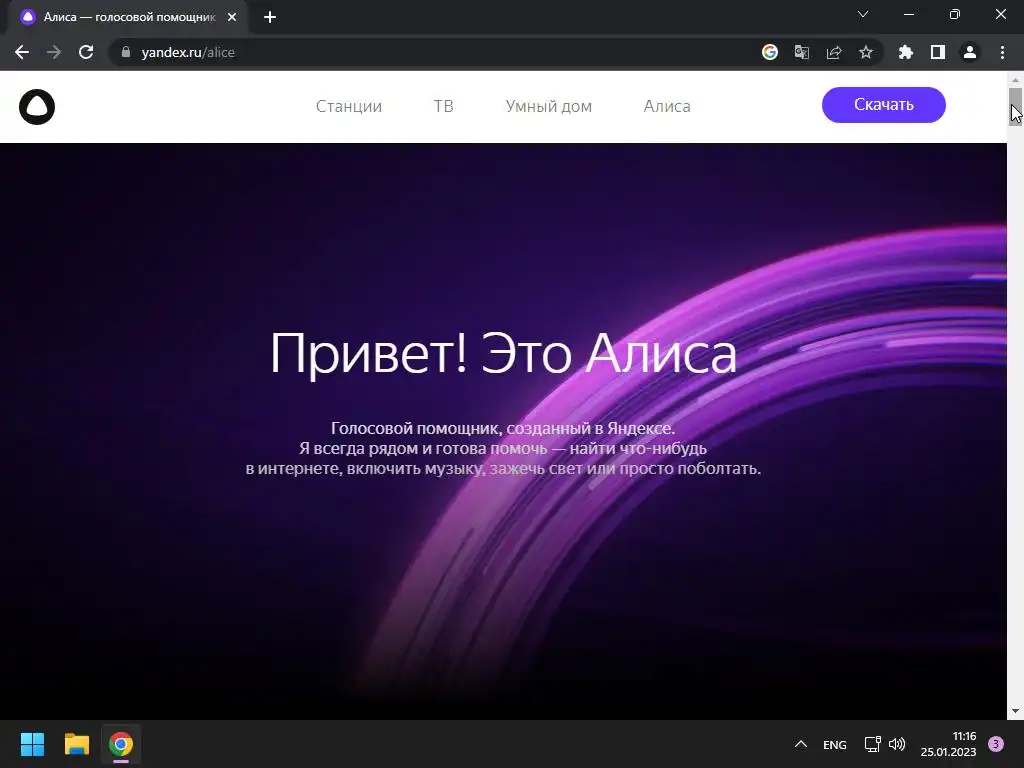The height and width of the screenshot is (768, 1024).
Task: Reload the page with the refresh icon
Action: (86, 52)
